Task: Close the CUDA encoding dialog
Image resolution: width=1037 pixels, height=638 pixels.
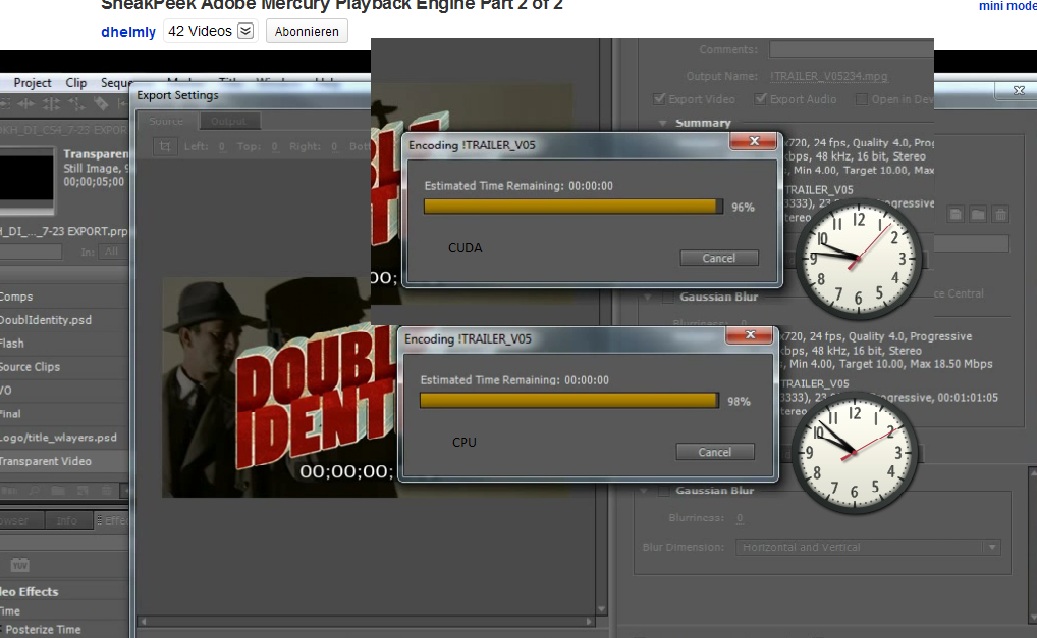Action: click(x=754, y=141)
